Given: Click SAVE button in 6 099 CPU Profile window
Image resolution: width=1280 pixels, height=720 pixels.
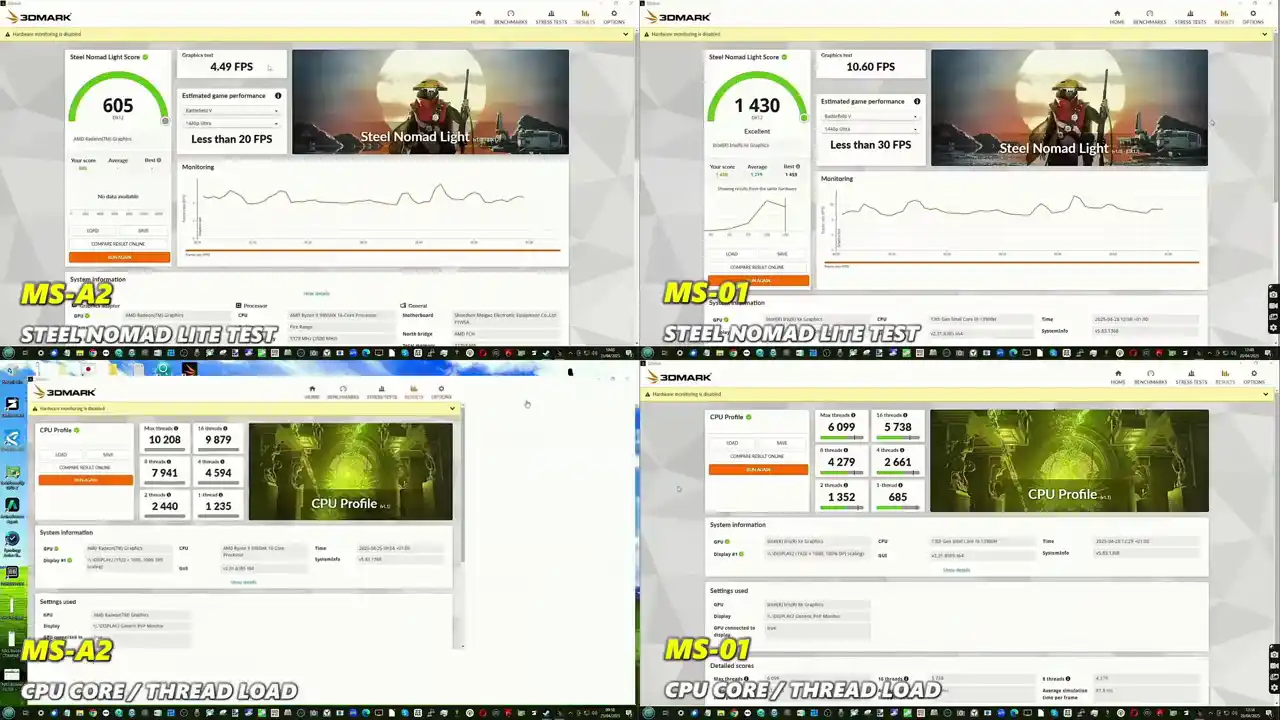Looking at the screenshot, I should tap(782, 443).
